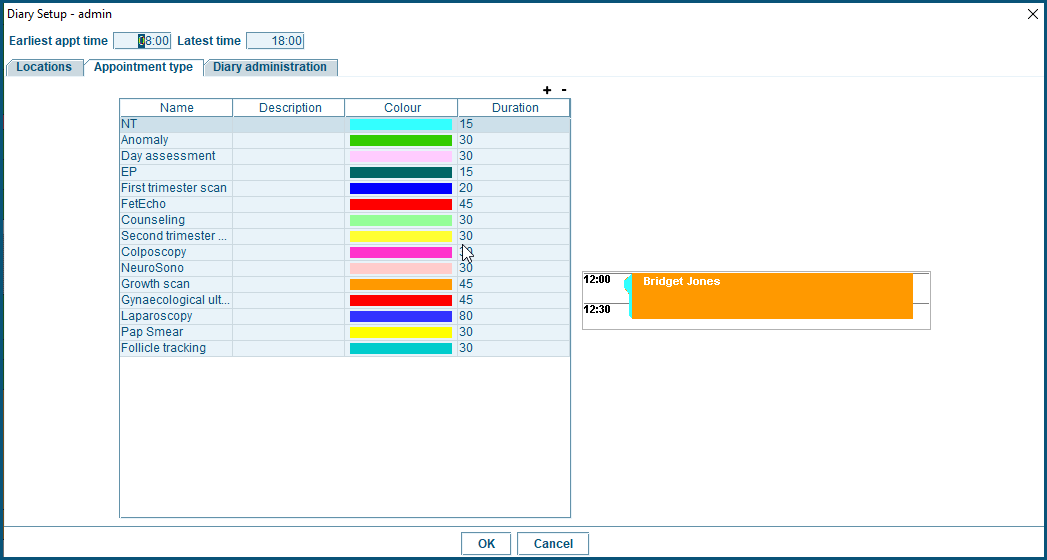The width and height of the screenshot is (1047, 560).
Task: Click the Latest time field
Action: [x=275, y=41]
